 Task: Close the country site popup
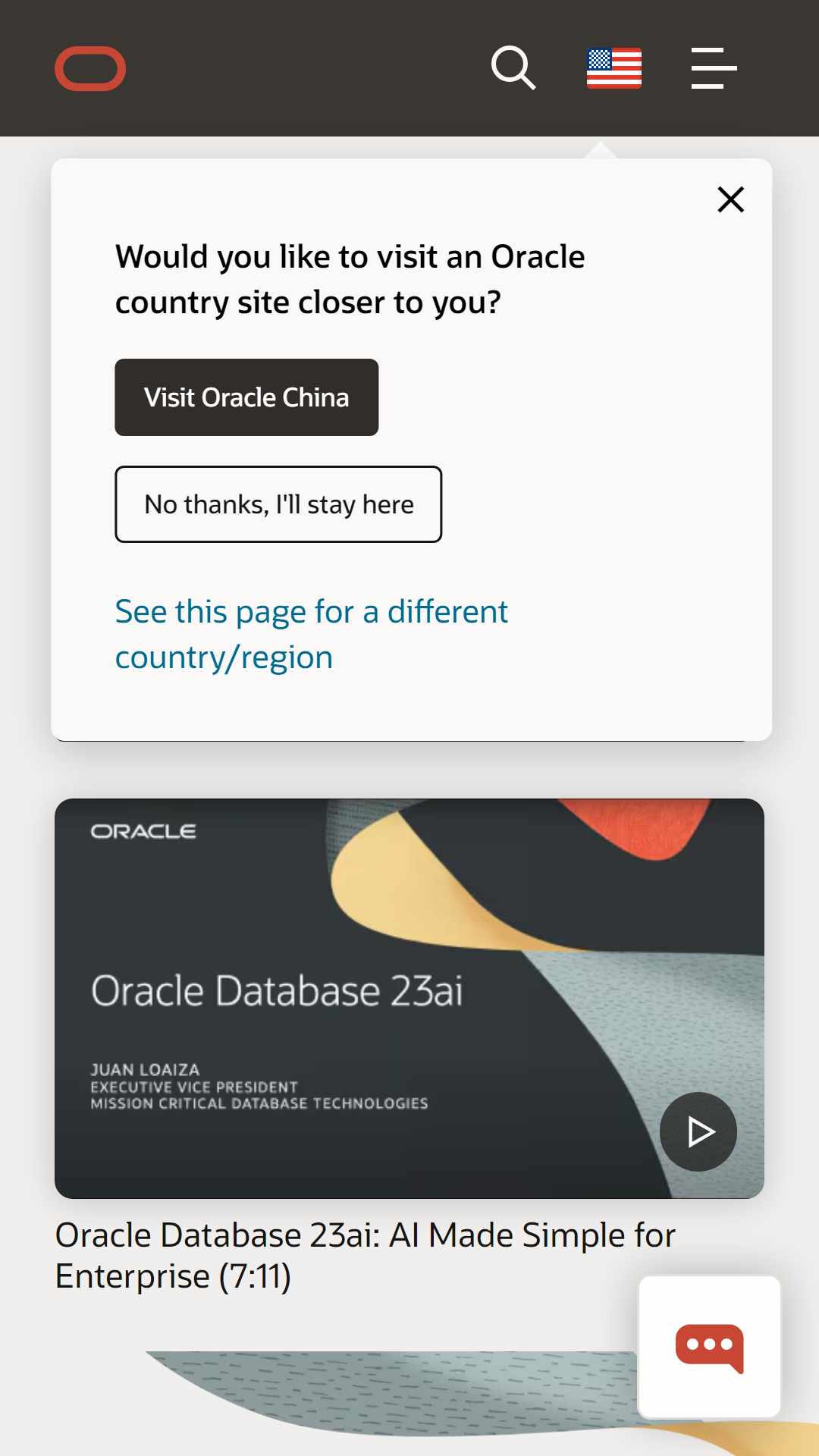point(731,199)
